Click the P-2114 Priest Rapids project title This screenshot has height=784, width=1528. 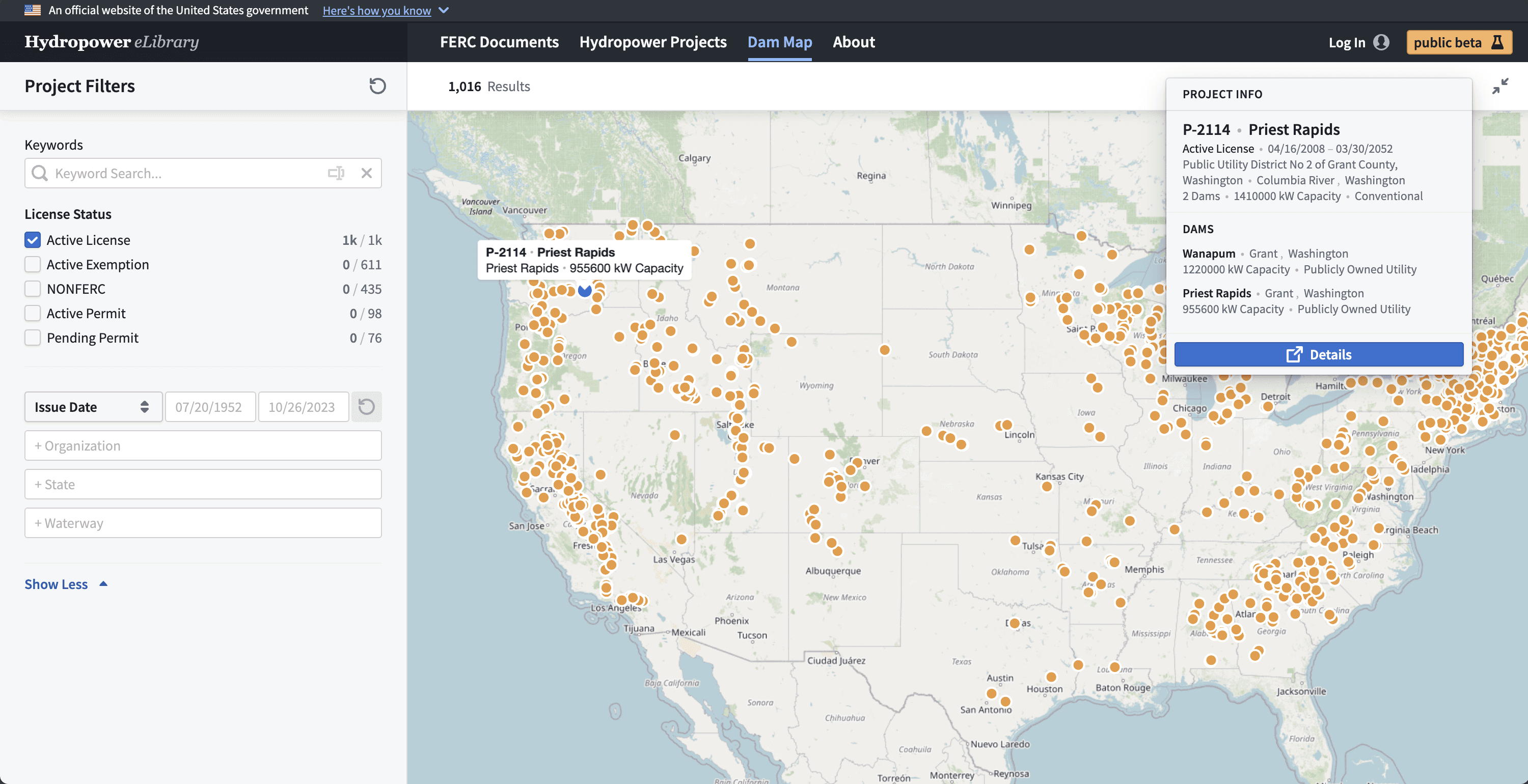coord(1261,129)
